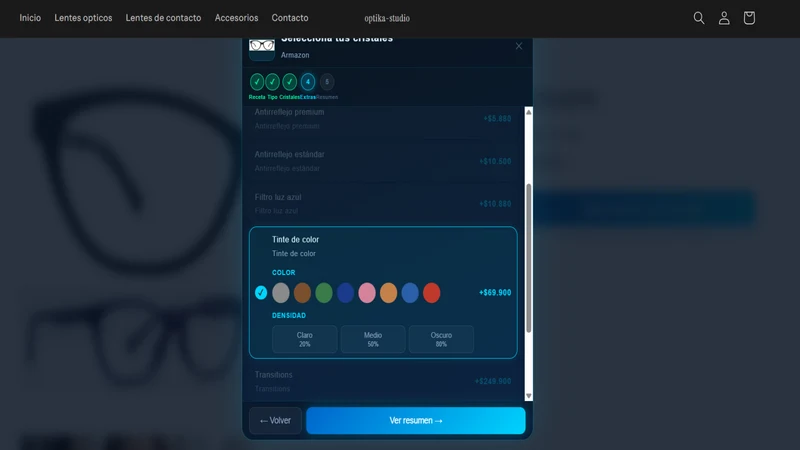Choose Oscuro 80% density

pos(441,339)
